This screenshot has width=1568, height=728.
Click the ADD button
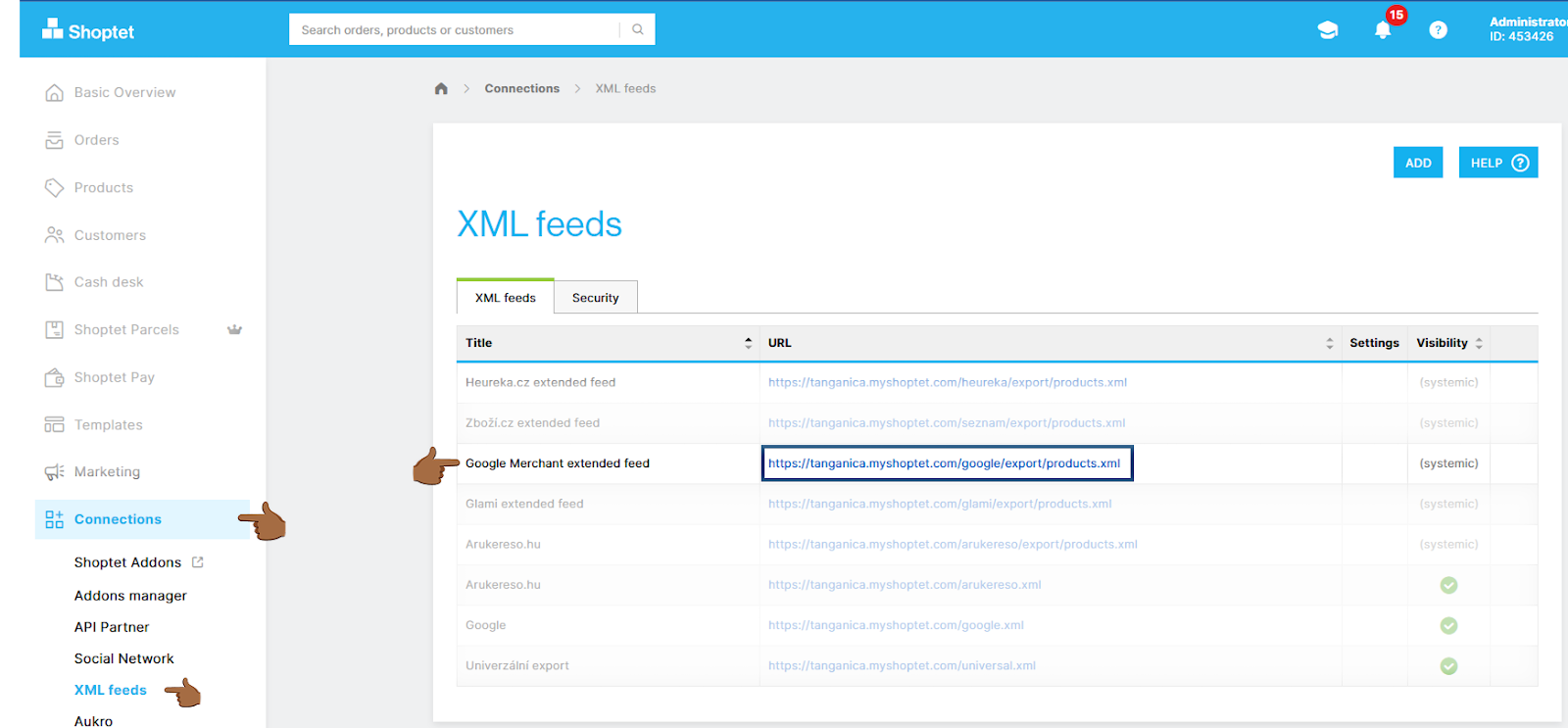(x=1418, y=163)
